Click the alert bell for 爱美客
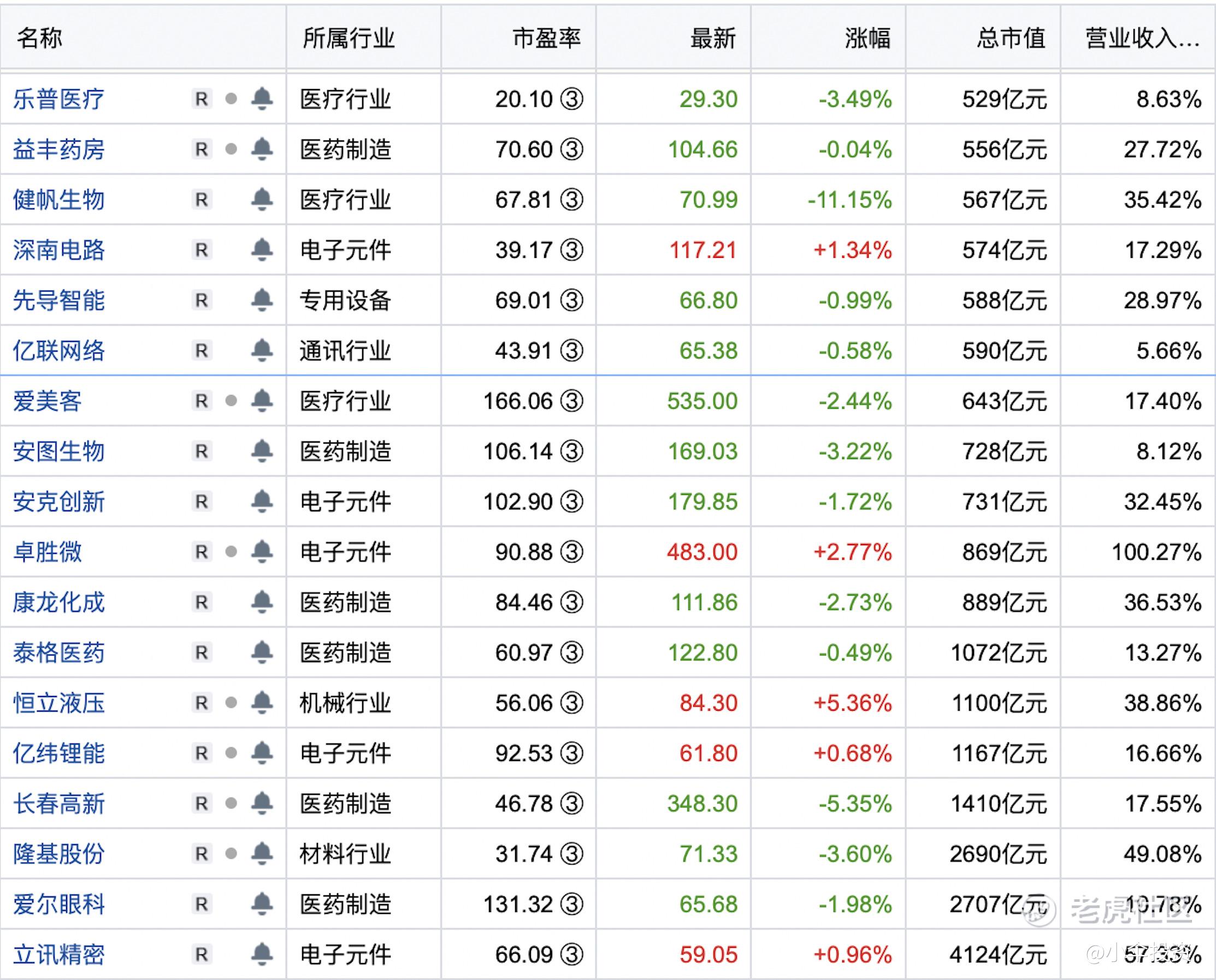Viewport: 1216px width, 980px height. point(262,400)
